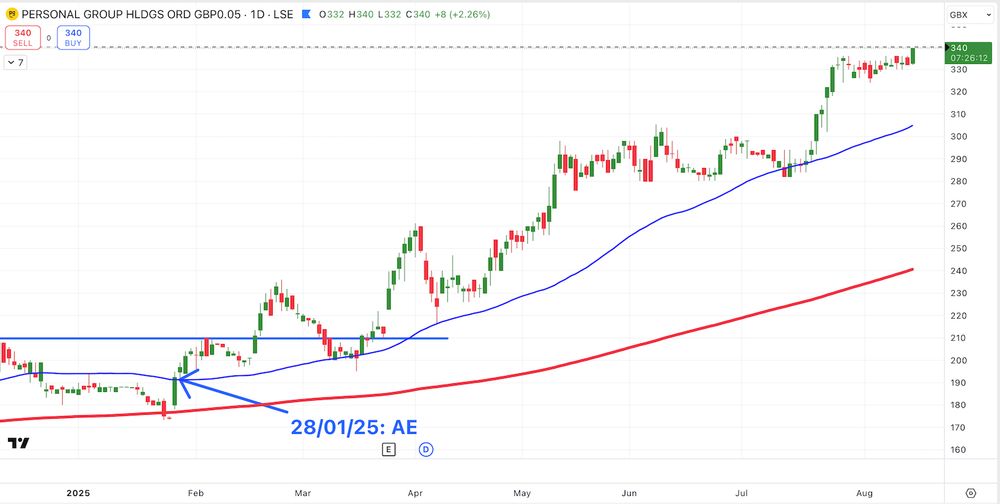Open chart settings gear icon
The image size is (1000, 504).
[971, 493]
